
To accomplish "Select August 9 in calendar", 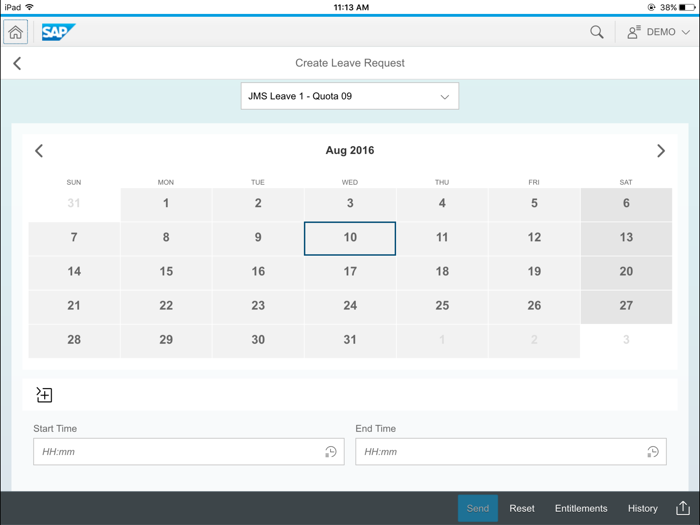I will [x=258, y=238].
